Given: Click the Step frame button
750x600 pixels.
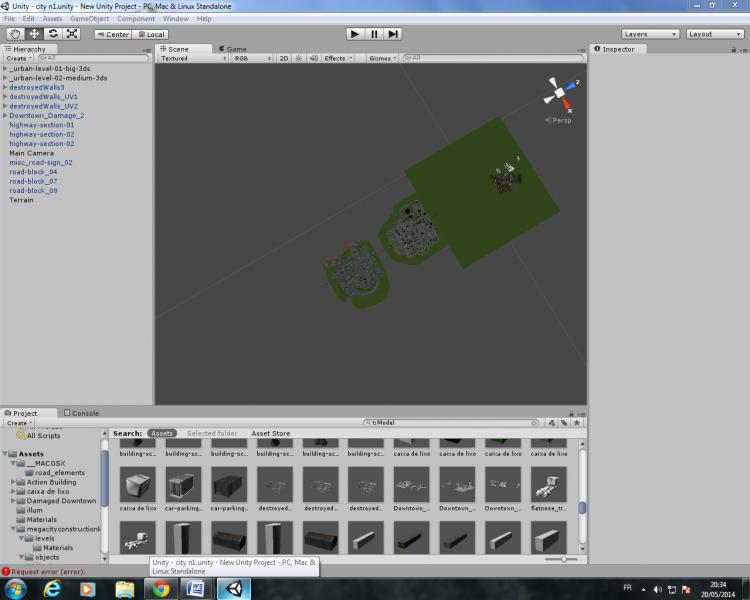Looking at the screenshot, I should click(393, 34).
